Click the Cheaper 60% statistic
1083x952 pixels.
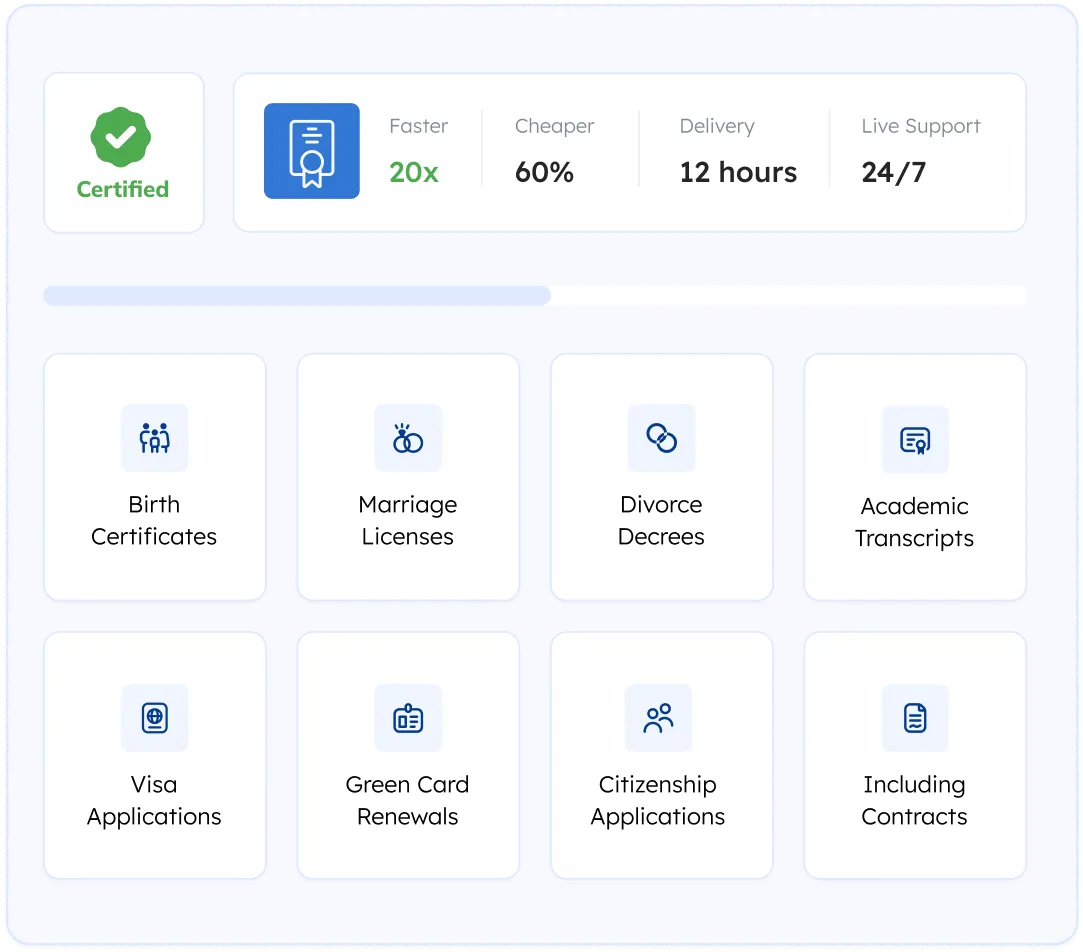(554, 151)
